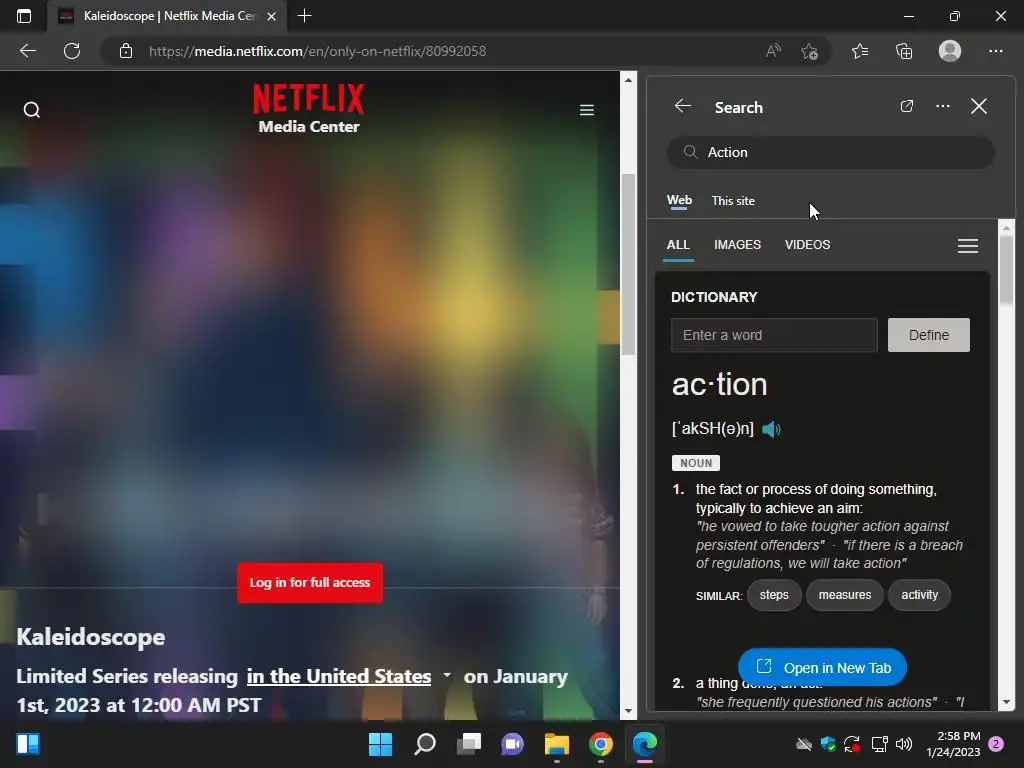Open tab actions menu icon
Viewport: 1024px width, 768px height.
coord(24,16)
